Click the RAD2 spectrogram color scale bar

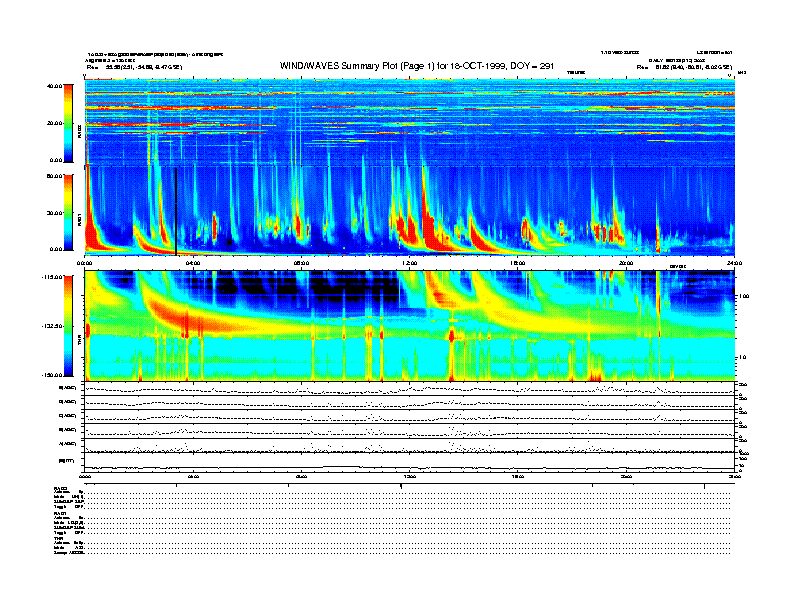(x=68, y=123)
